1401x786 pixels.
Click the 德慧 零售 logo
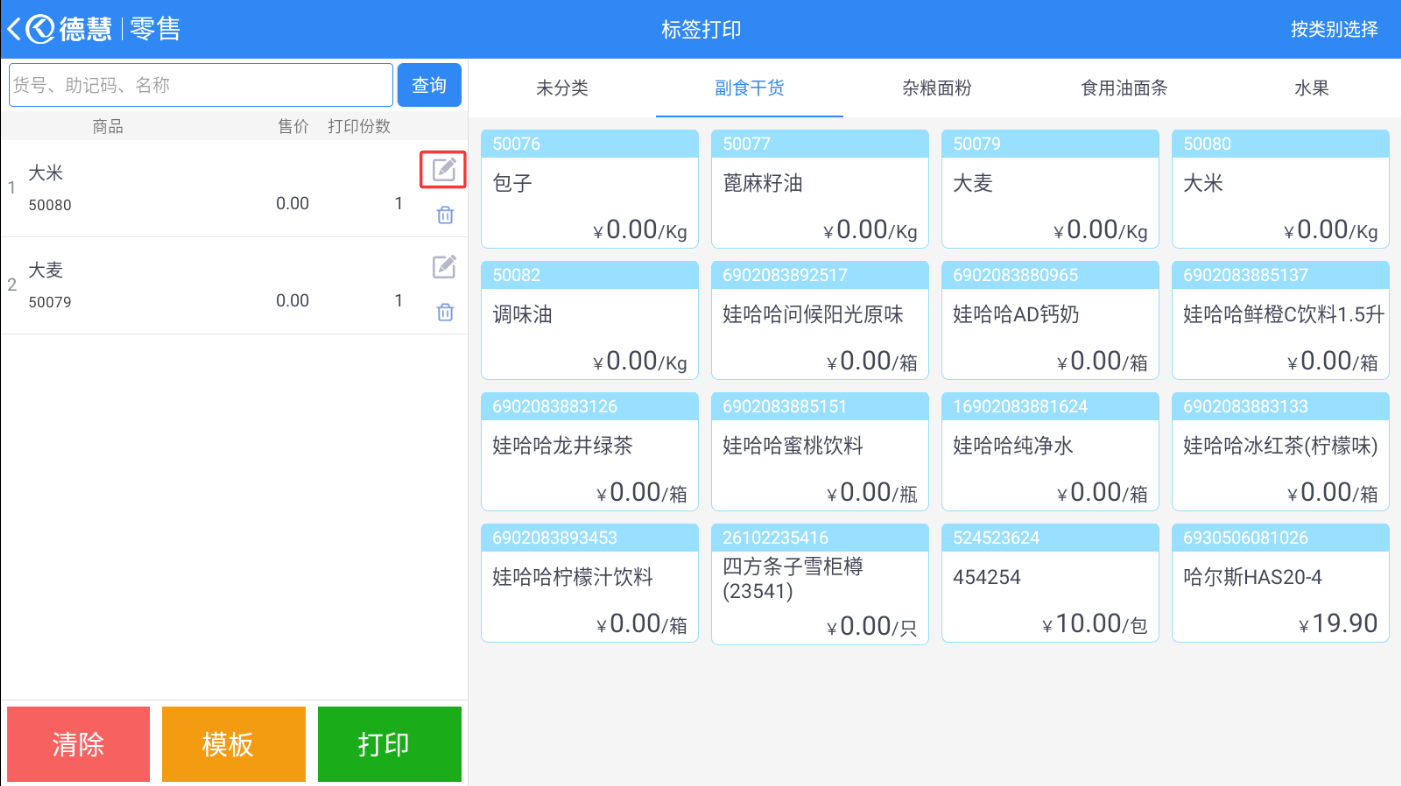(x=104, y=29)
